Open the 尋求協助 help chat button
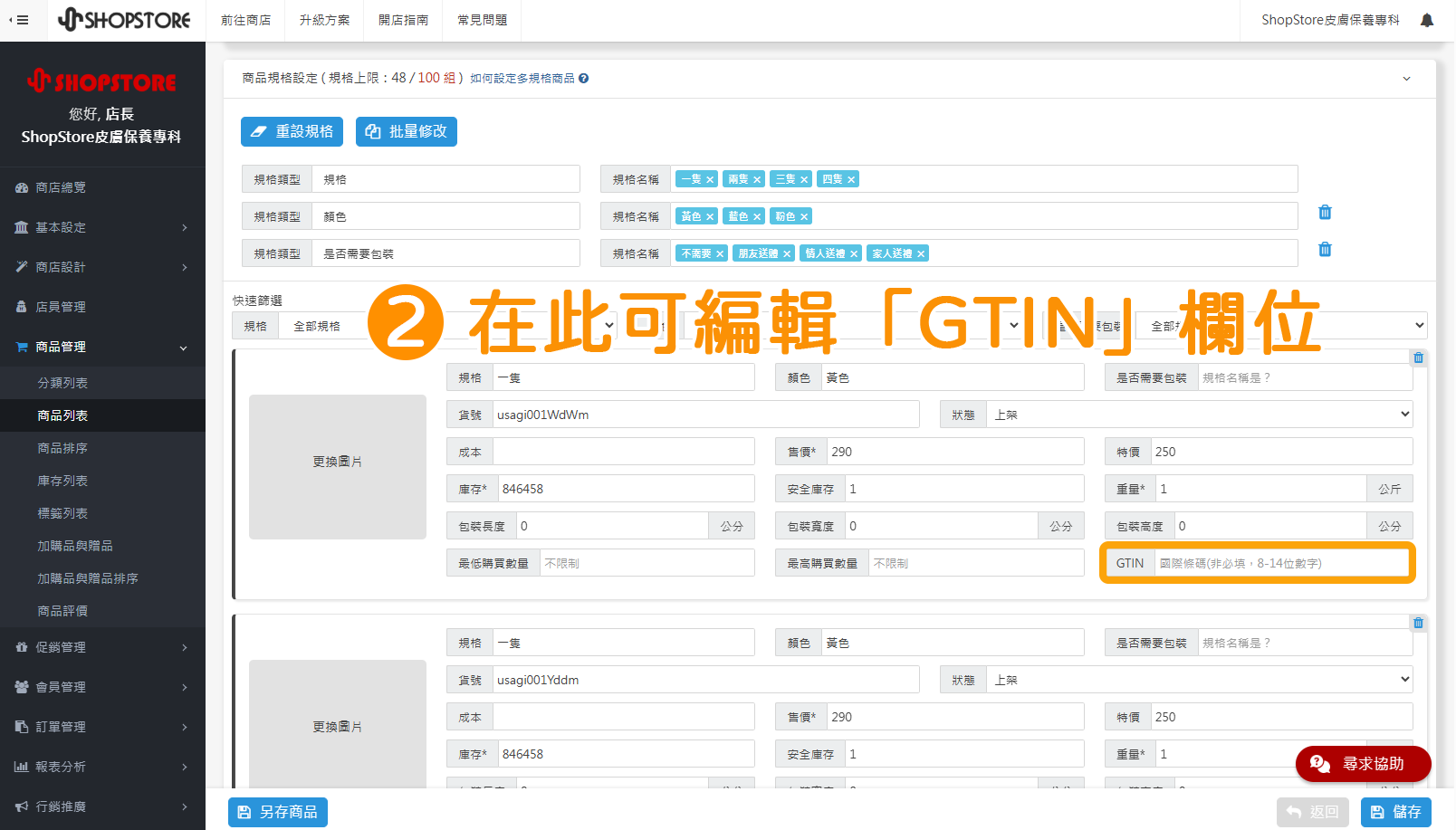 point(1363,764)
